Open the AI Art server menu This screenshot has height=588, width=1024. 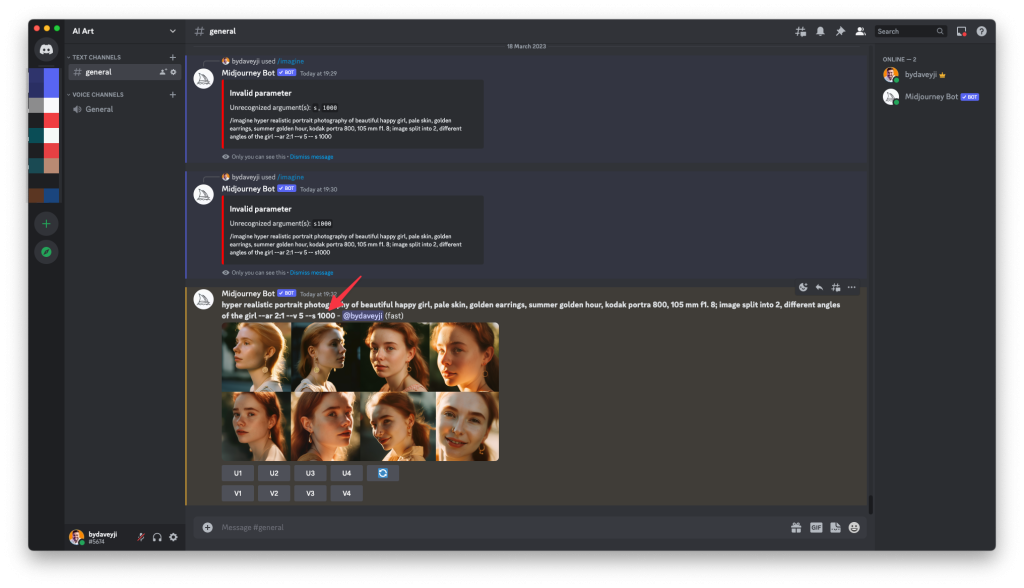pyautogui.click(x=123, y=31)
